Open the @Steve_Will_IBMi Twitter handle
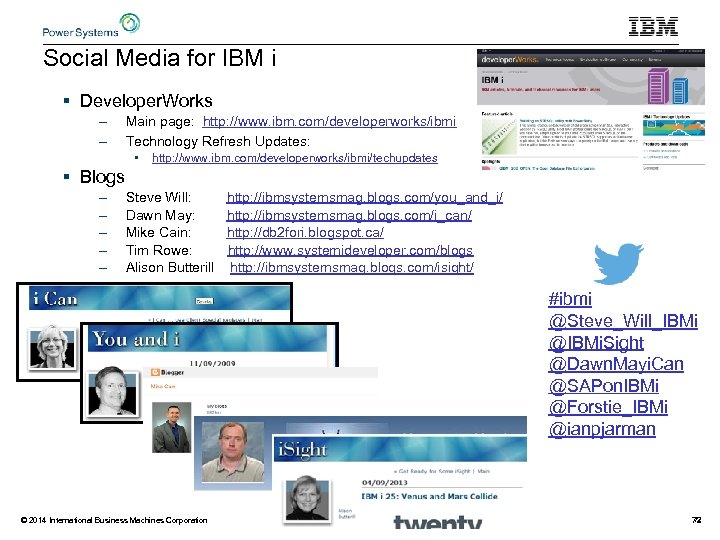Screen dimensions: 720x540 [623, 321]
